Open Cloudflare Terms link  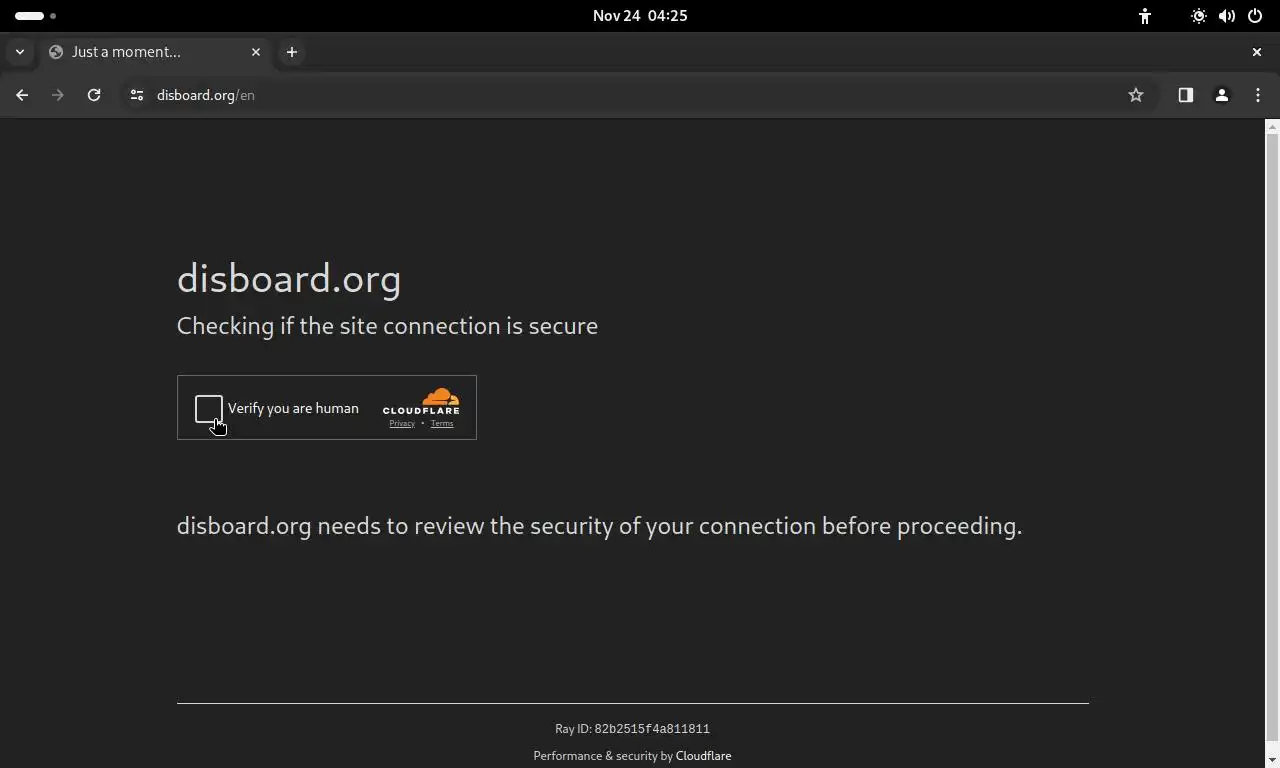tap(442, 424)
